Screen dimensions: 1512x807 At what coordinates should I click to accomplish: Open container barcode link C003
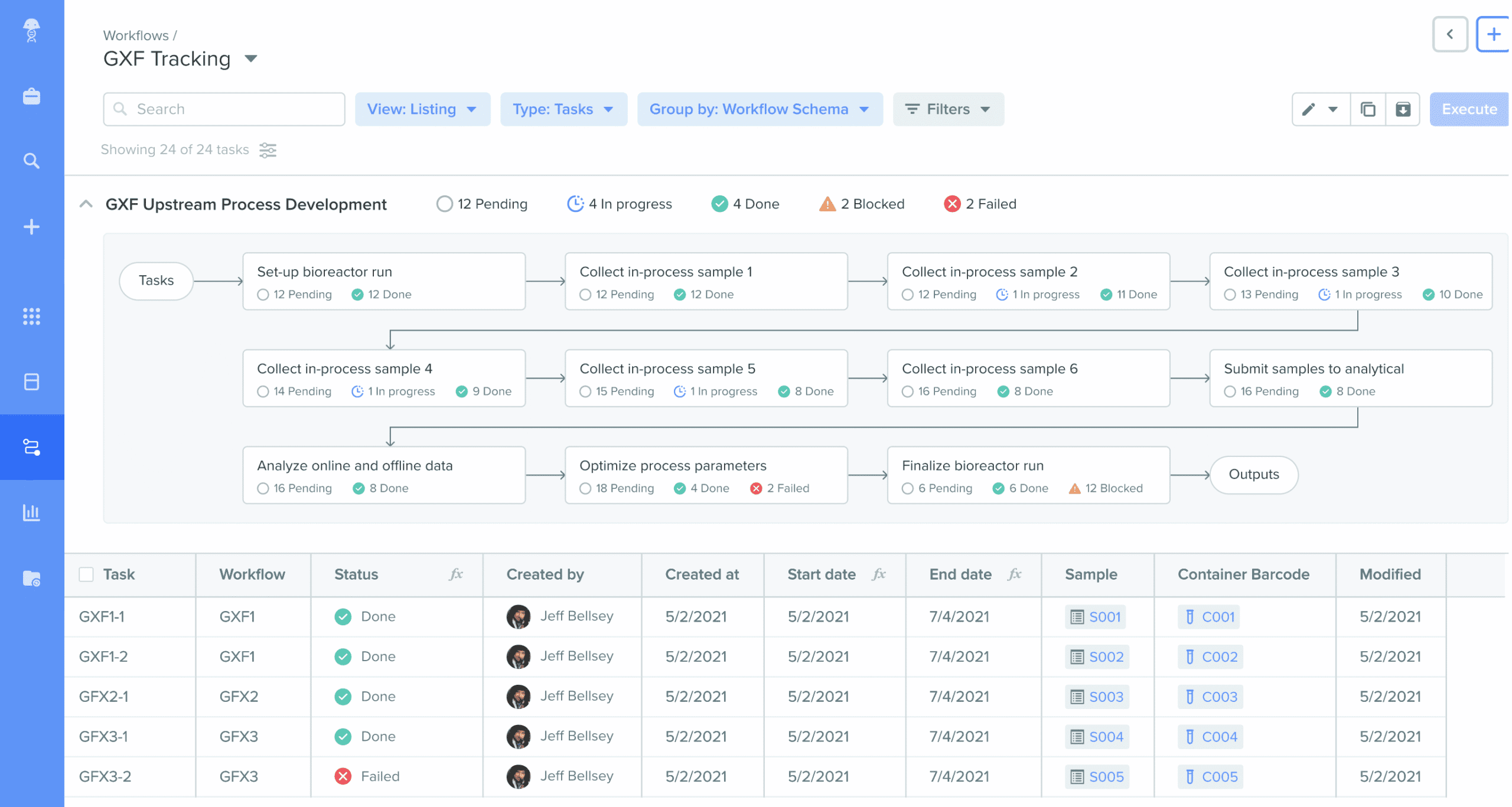point(1211,697)
